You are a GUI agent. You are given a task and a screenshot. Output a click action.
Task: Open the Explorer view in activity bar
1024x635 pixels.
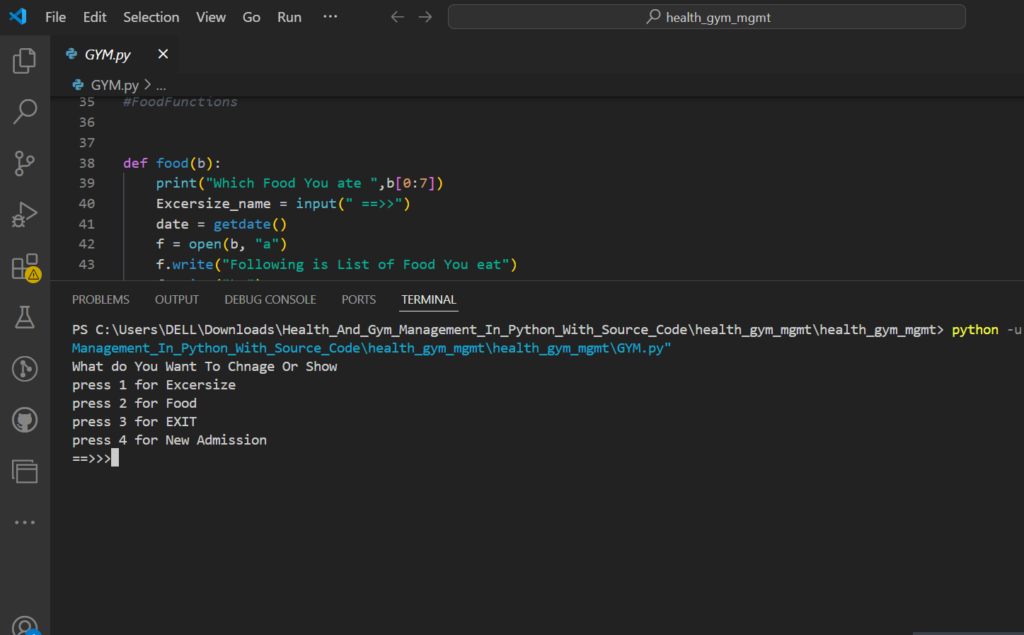25,61
